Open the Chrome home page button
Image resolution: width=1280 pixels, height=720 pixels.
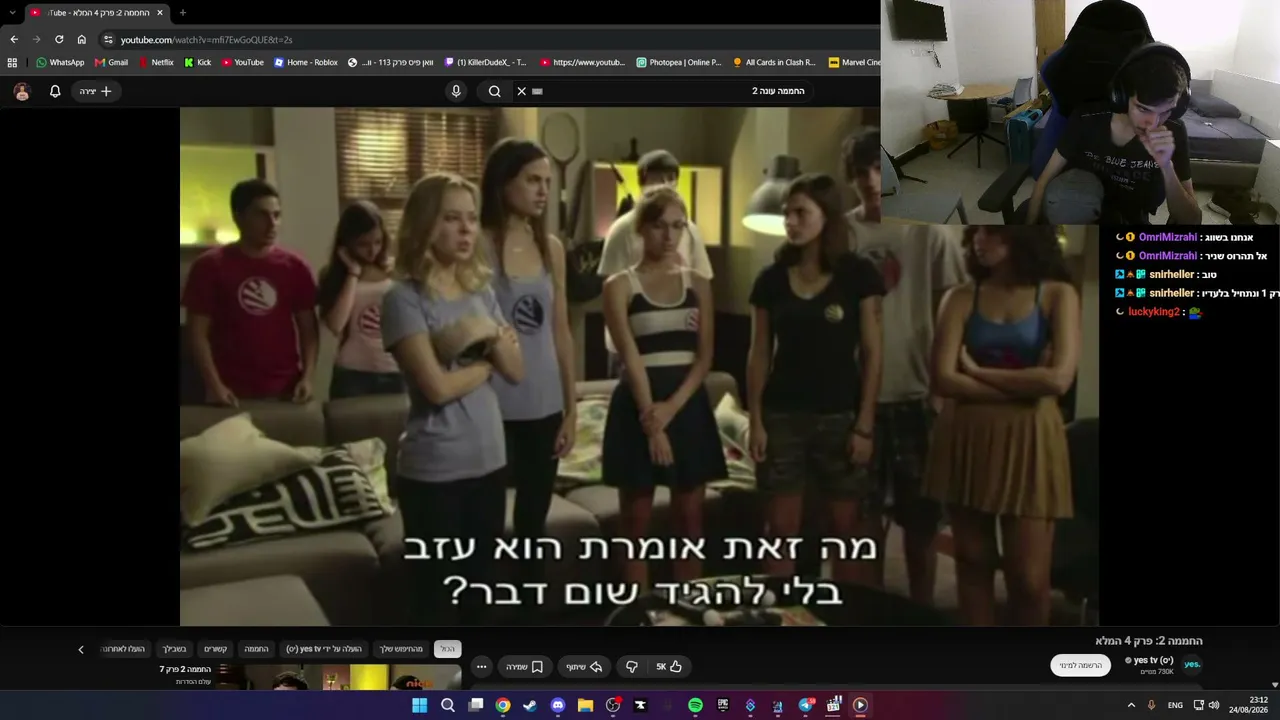click(x=82, y=39)
